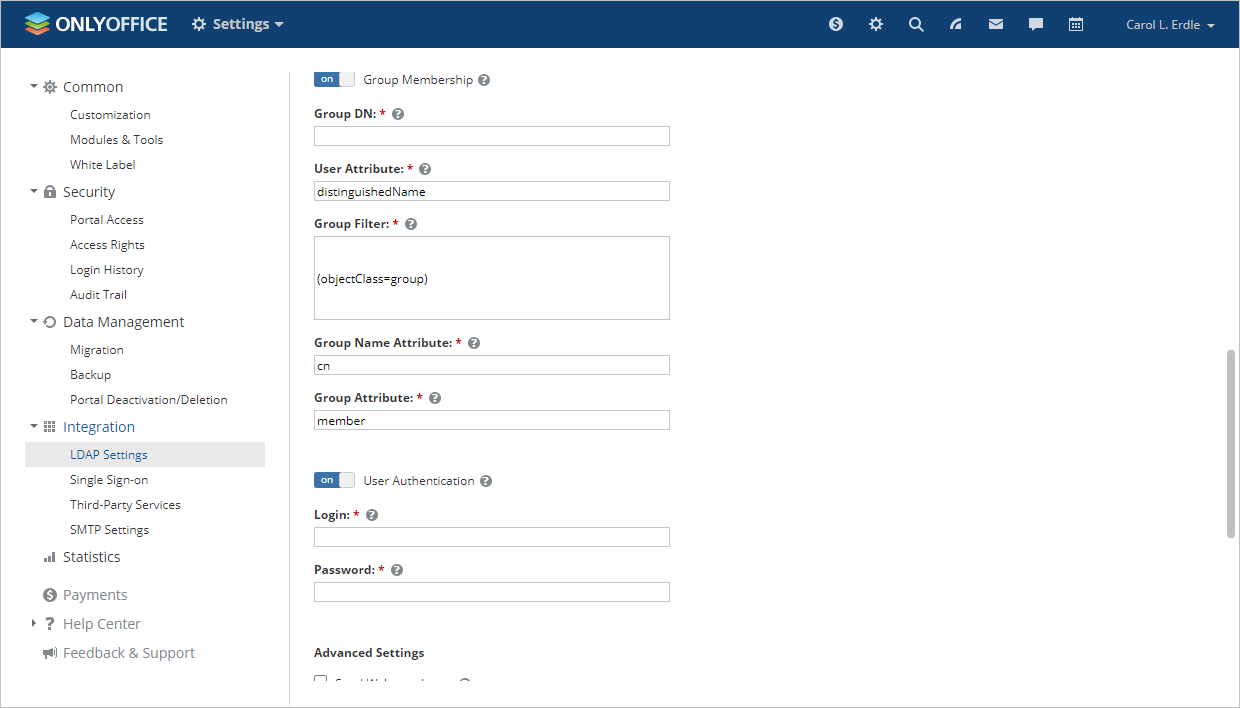The image size is (1240, 708).
Task: Open the Talk chat icon in the header
Action: pyautogui.click(x=1035, y=23)
